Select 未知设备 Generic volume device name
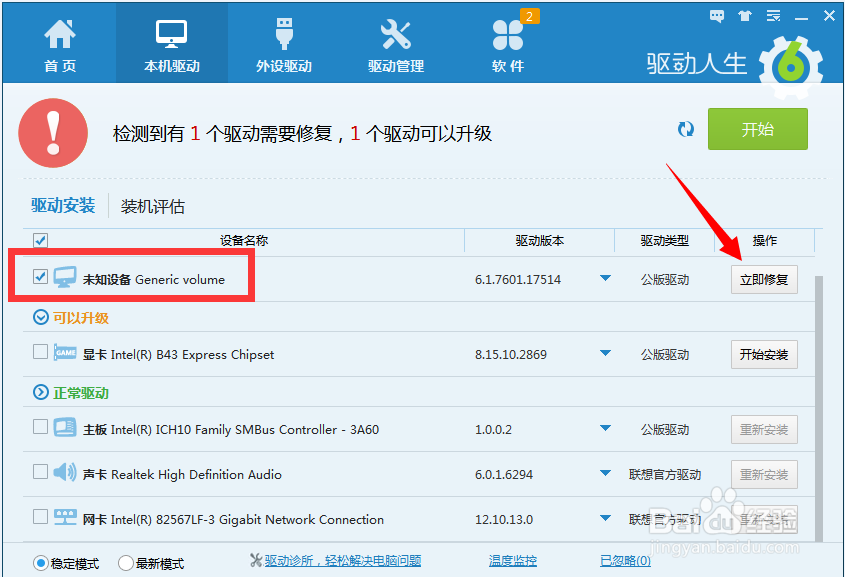The height and width of the screenshot is (577, 845). point(154,280)
